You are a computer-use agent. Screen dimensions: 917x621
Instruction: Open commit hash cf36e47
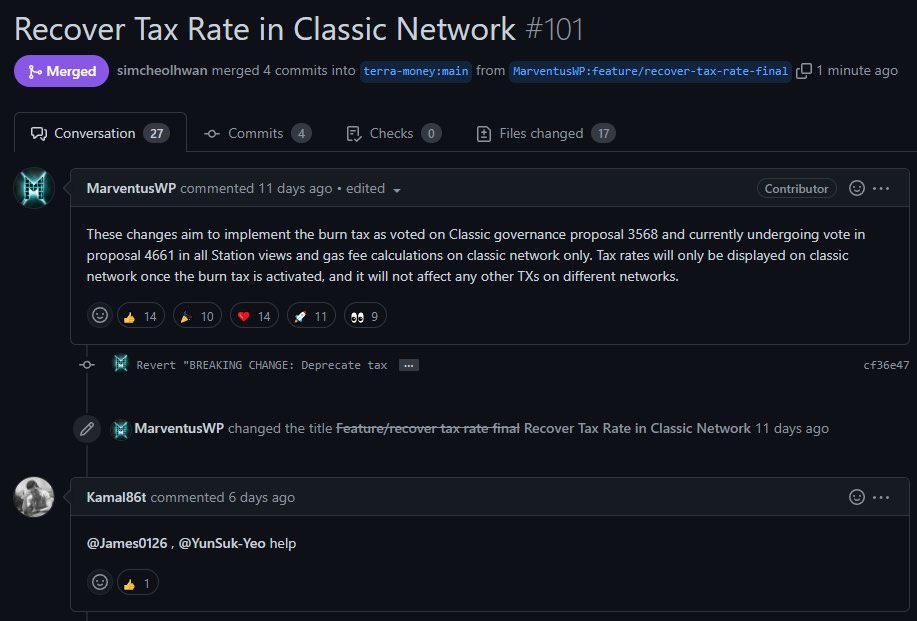click(x=886, y=365)
